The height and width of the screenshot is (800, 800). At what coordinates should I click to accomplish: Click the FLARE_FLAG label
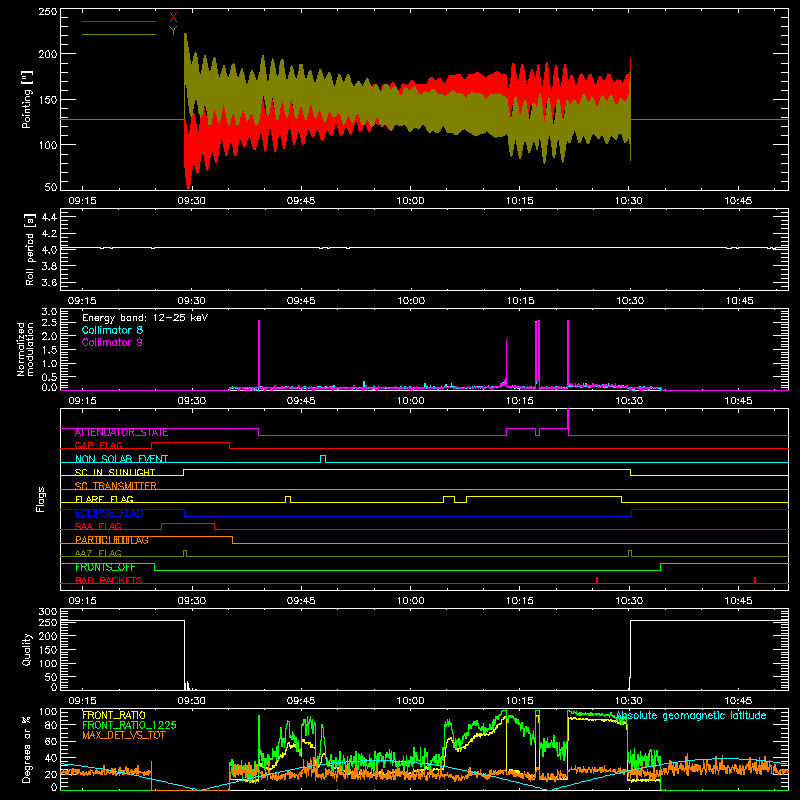coord(104,499)
